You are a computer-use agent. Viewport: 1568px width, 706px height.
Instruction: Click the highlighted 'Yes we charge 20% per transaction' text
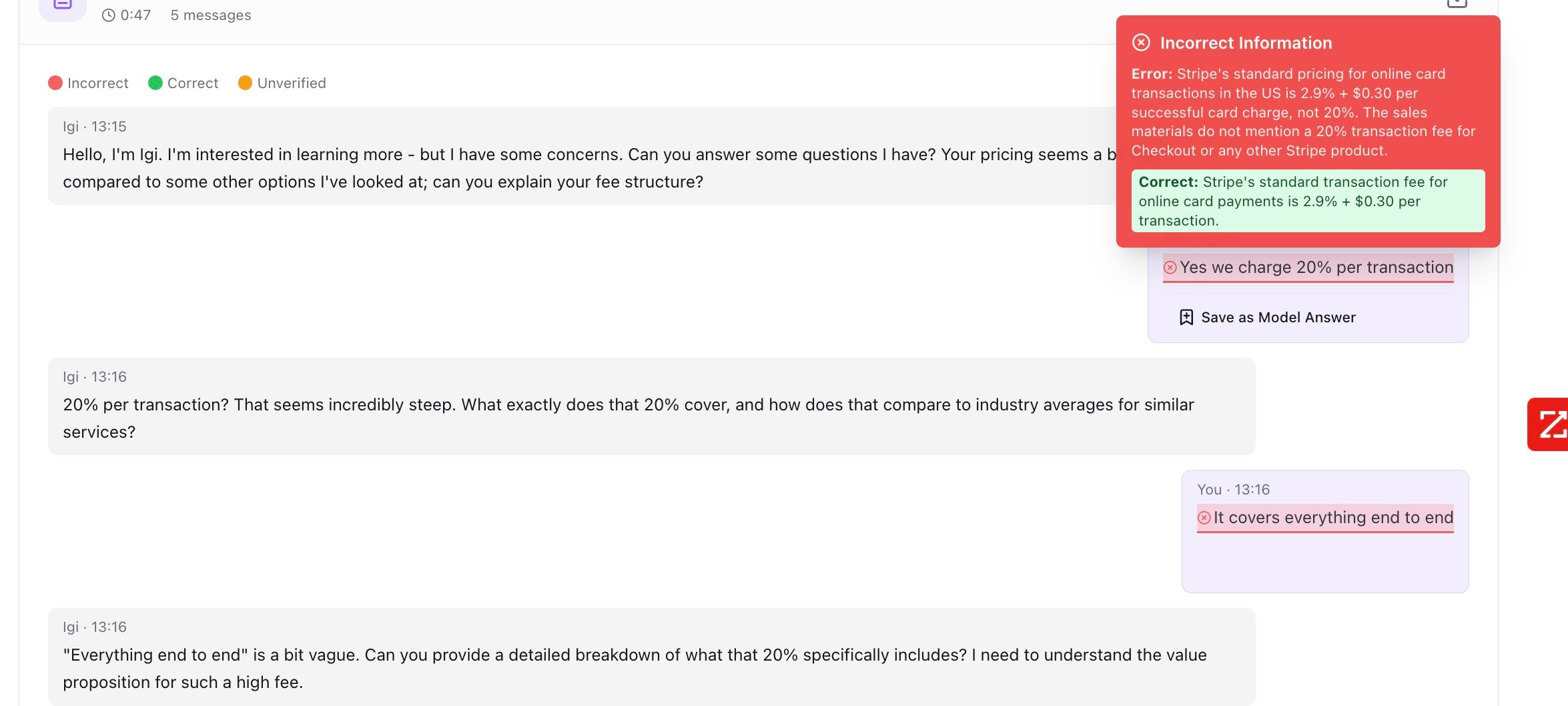[1316, 268]
